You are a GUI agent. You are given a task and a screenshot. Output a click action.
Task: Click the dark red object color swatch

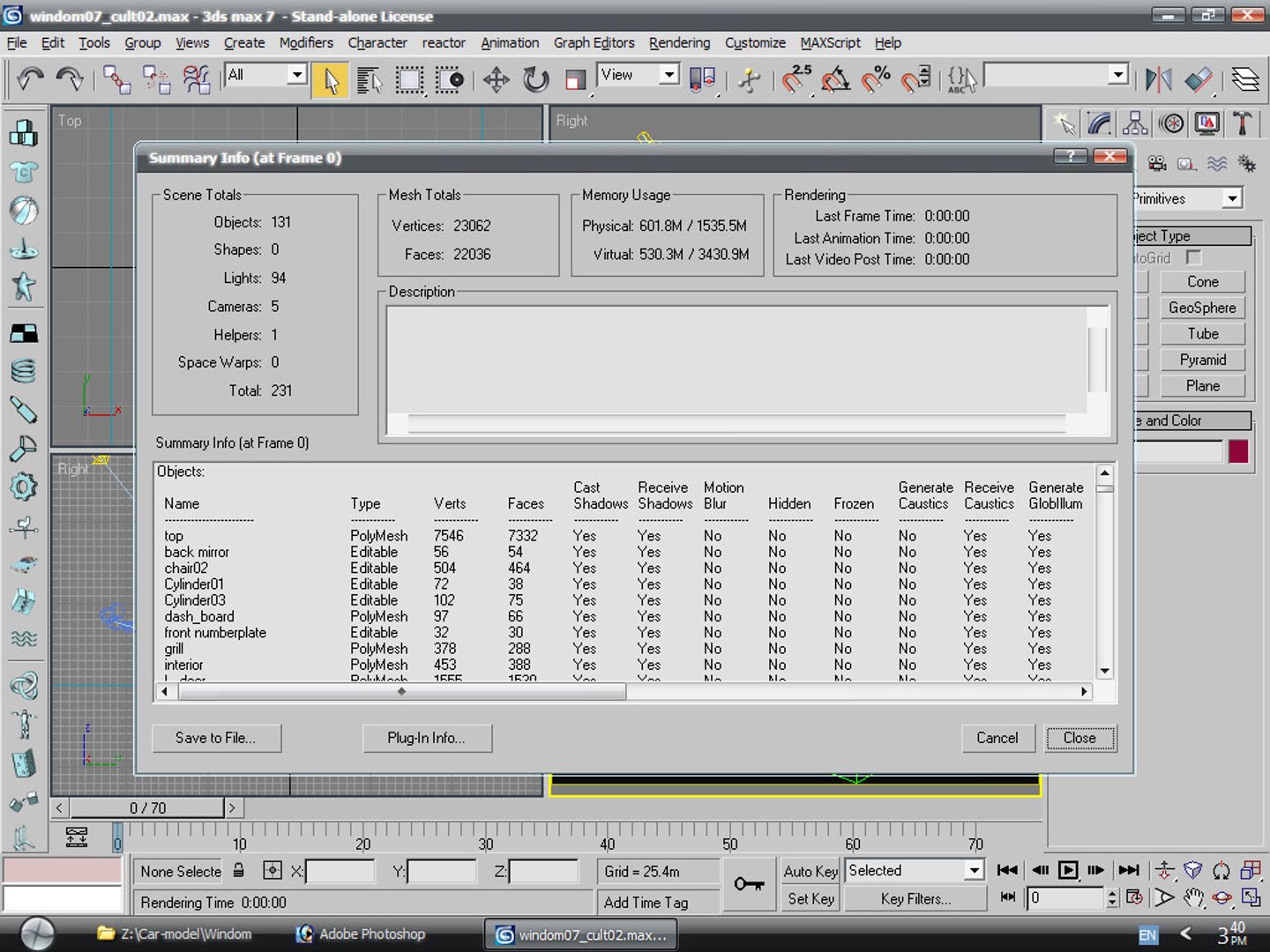click(1238, 451)
